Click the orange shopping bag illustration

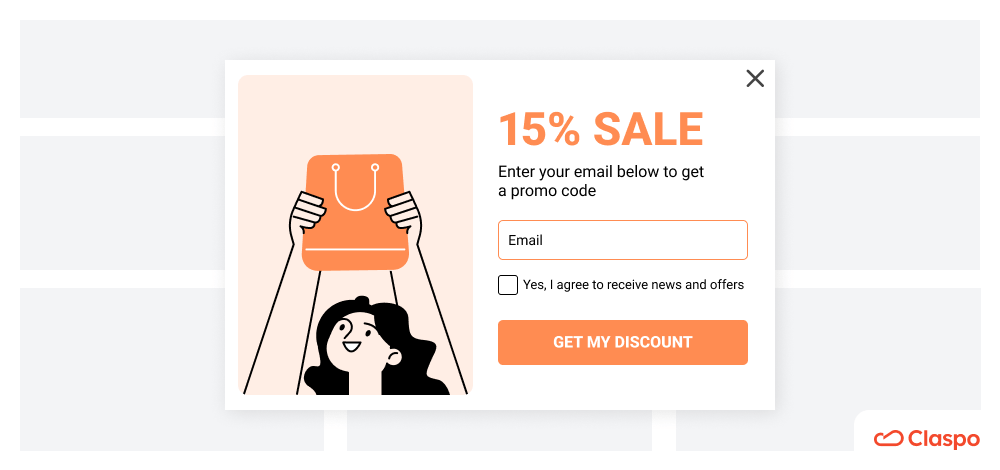pos(355,212)
